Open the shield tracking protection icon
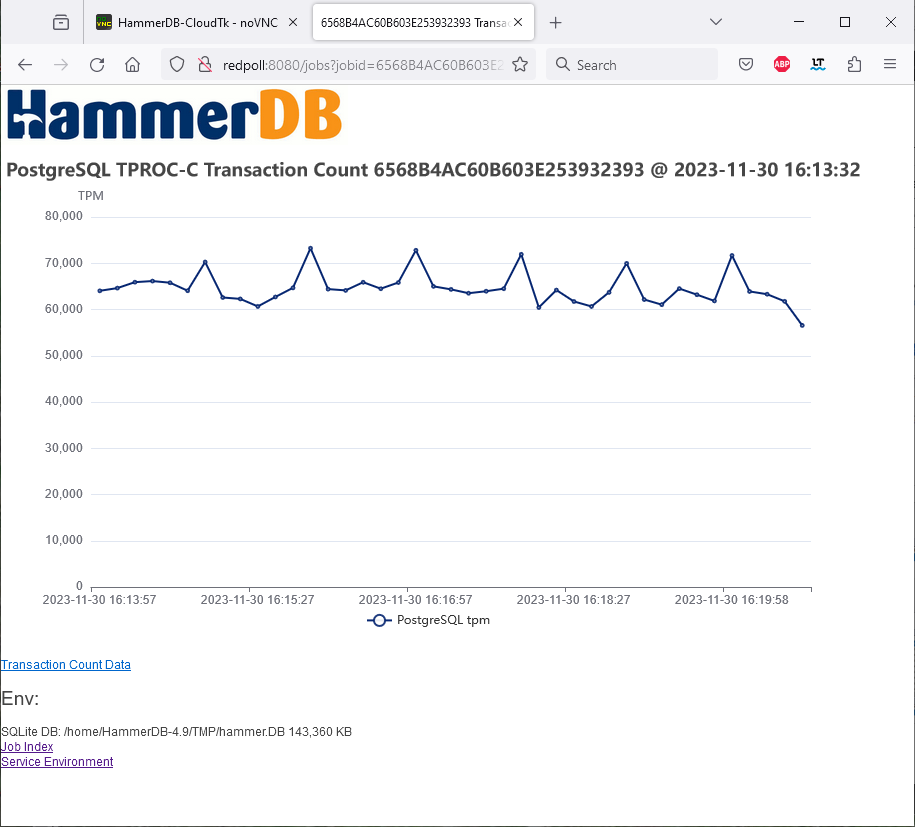The width and height of the screenshot is (915, 827). click(x=177, y=65)
